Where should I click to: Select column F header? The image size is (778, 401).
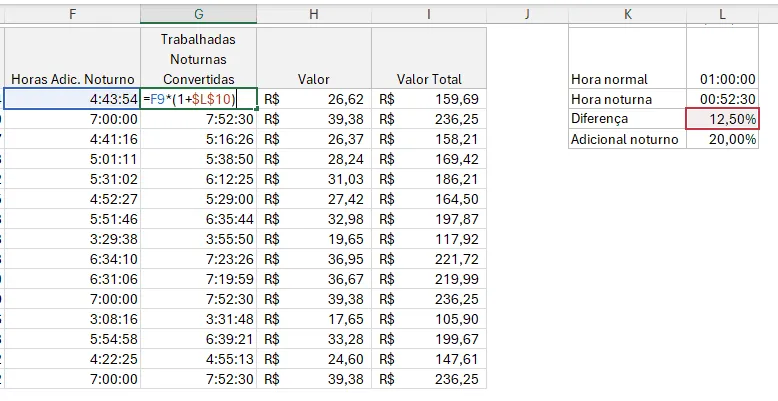72,14
